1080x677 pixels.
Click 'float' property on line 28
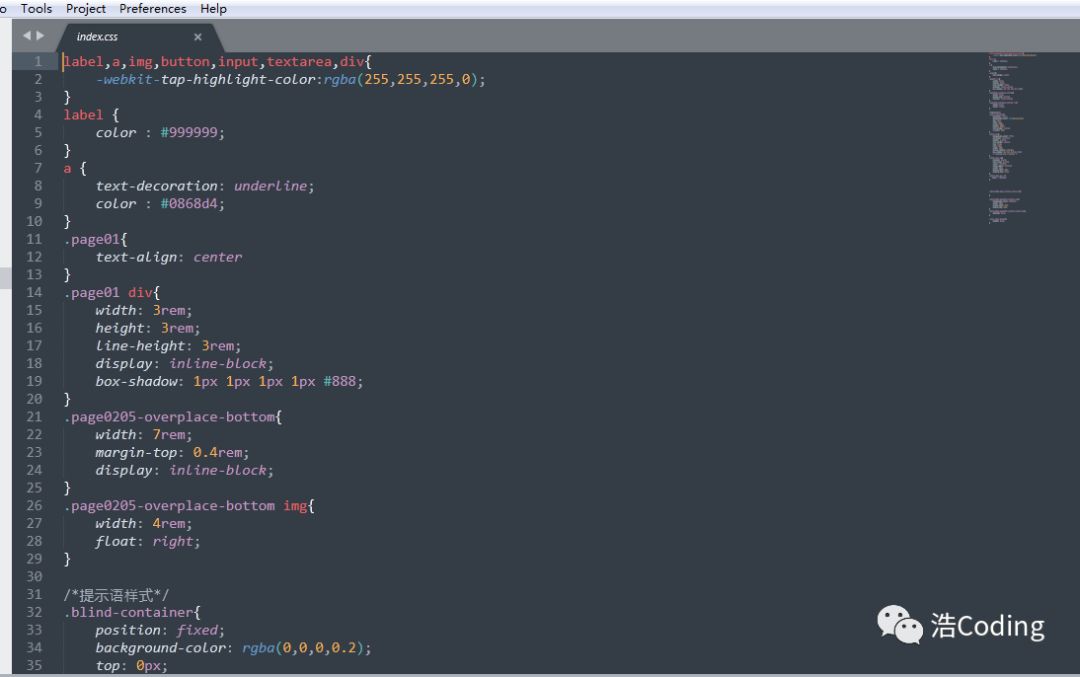pos(116,541)
